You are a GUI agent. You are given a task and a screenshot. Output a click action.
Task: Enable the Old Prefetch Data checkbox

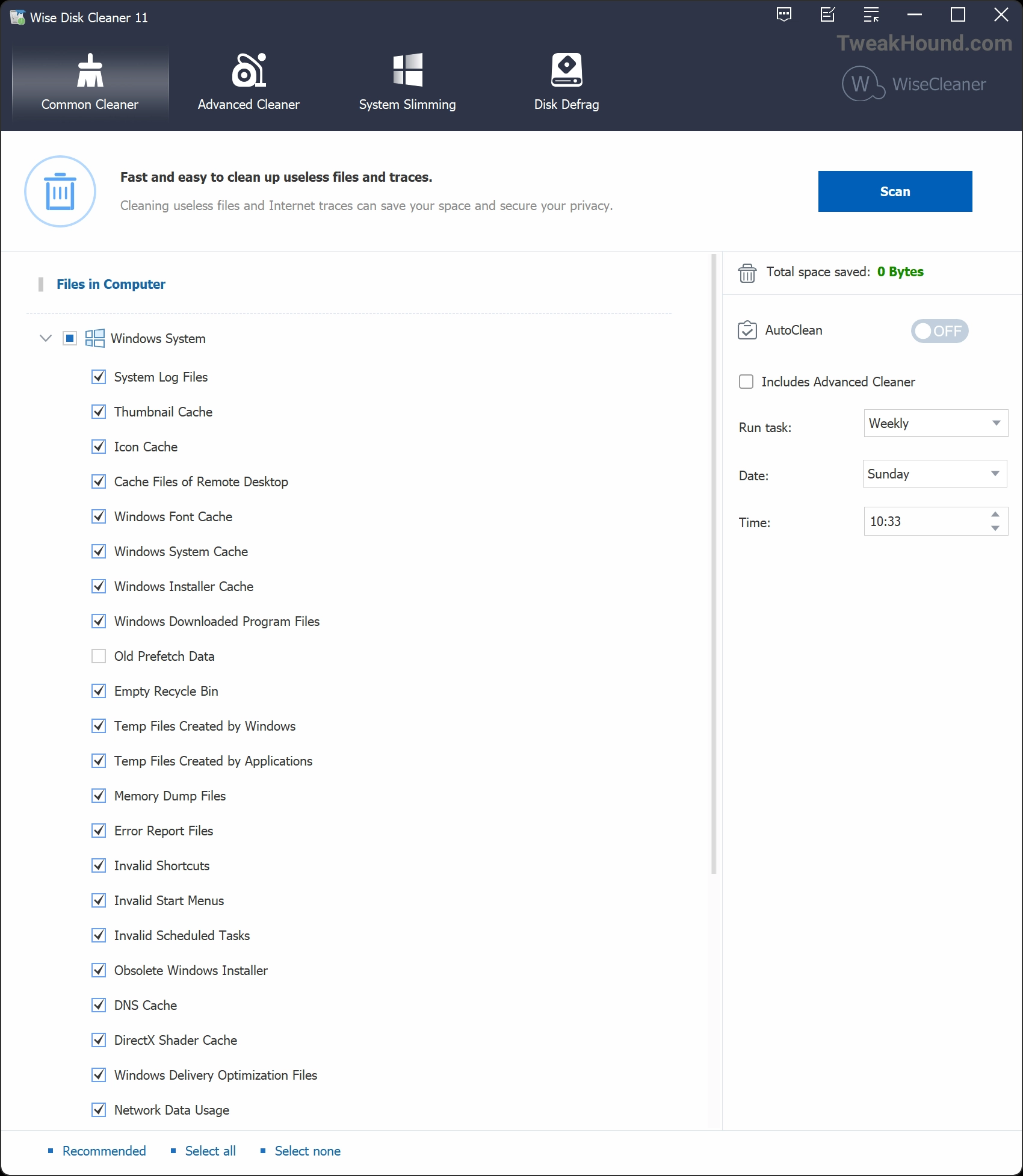click(99, 656)
